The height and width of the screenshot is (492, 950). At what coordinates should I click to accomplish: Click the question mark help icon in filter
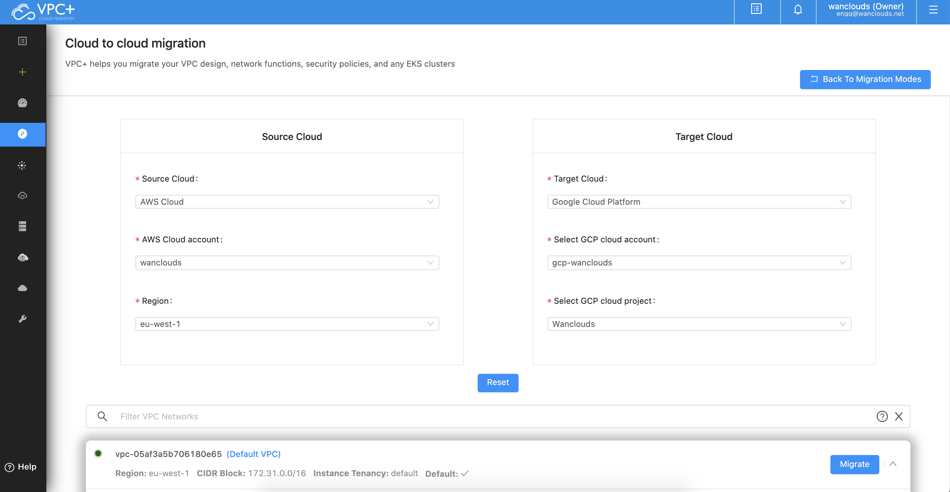coord(882,416)
